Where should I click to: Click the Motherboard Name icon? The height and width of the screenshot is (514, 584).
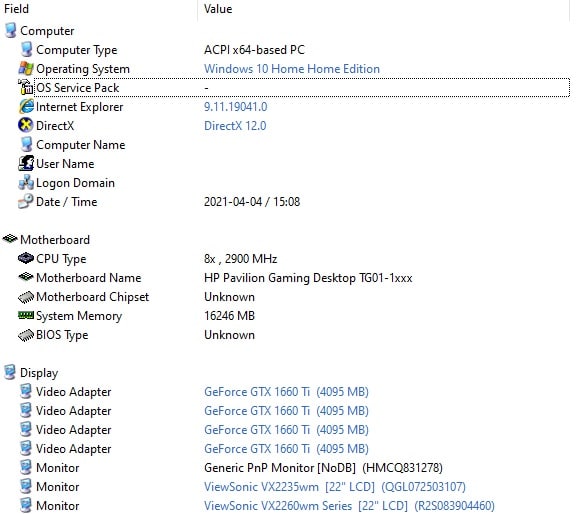coord(26,277)
